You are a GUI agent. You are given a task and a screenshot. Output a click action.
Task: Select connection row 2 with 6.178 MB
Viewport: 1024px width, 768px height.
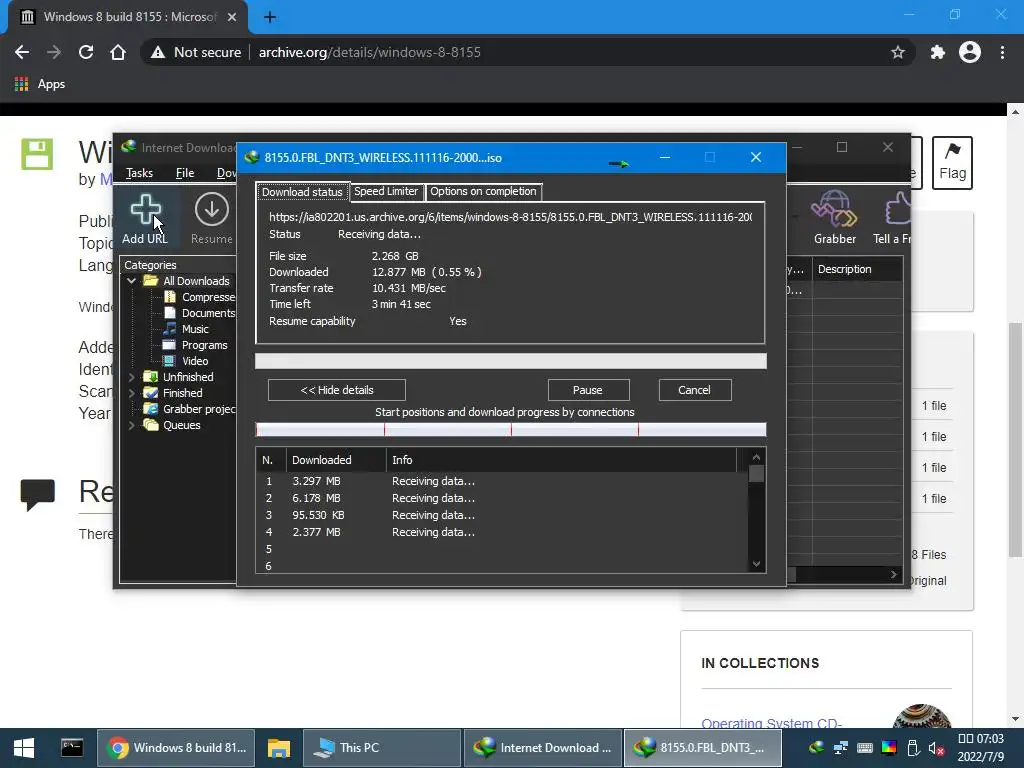(x=502, y=498)
